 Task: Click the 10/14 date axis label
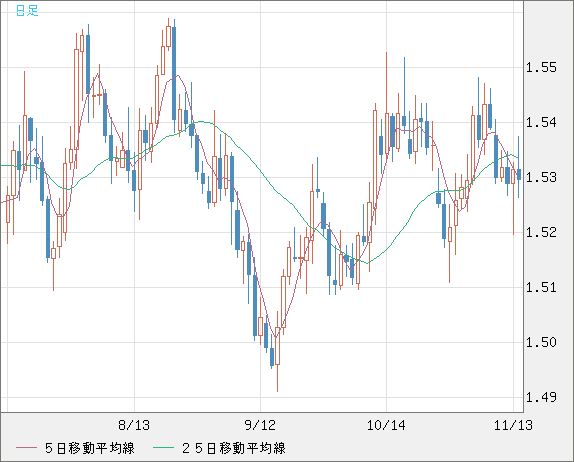tap(386, 425)
